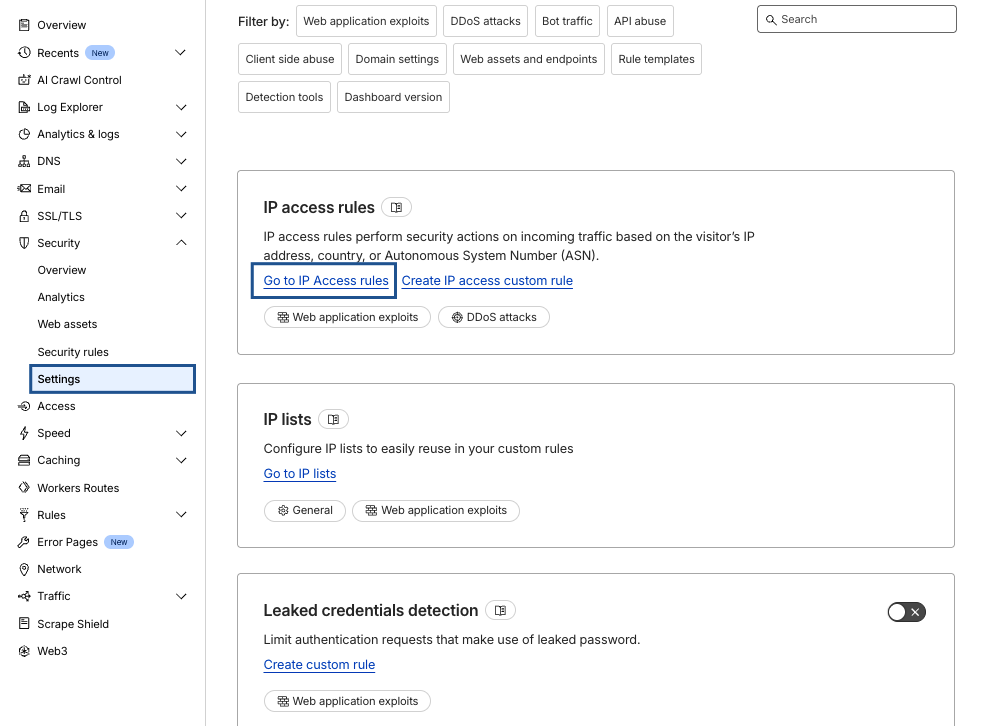Image resolution: width=987 pixels, height=726 pixels.
Task: Click the Rules funnel icon
Action: 24,515
